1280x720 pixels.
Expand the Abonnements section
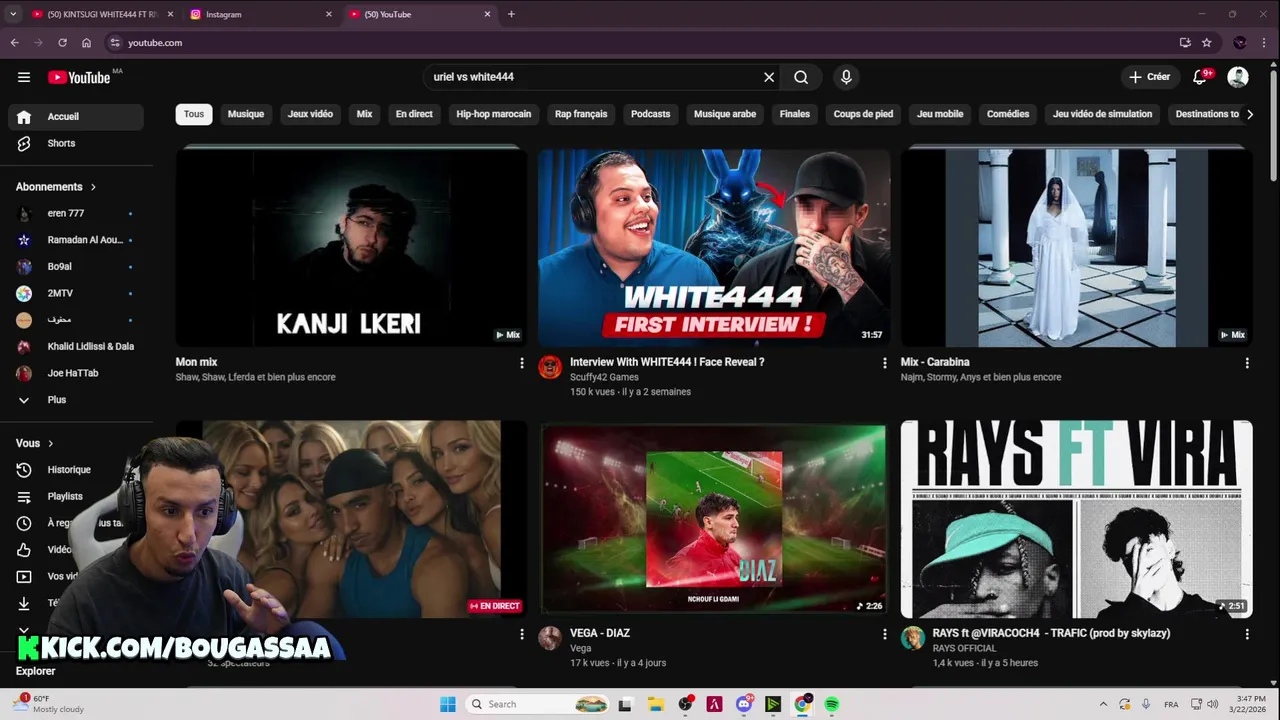(56, 187)
